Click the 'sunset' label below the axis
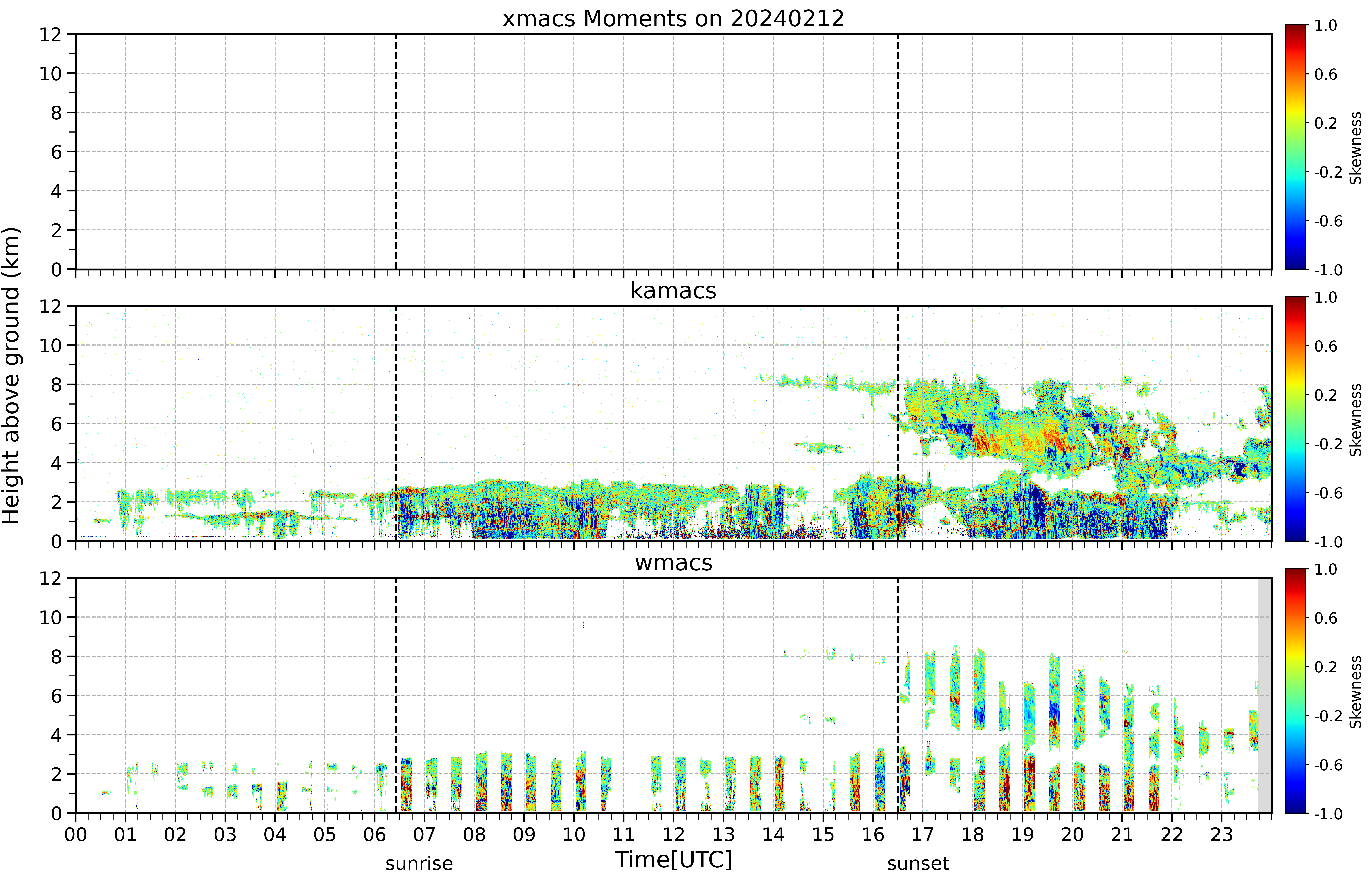The image size is (1372, 883). [x=918, y=863]
